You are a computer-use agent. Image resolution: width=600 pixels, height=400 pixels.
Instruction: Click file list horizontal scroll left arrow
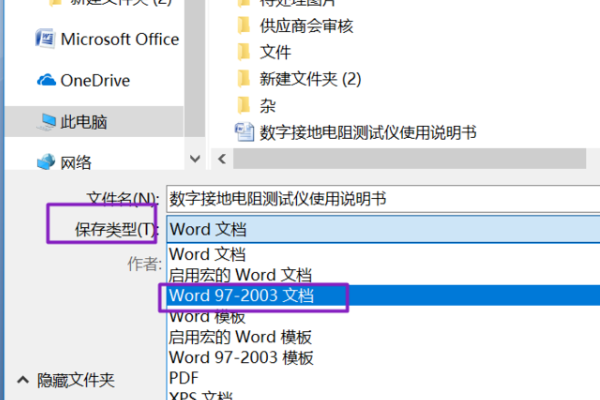click(x=222, y=158)
